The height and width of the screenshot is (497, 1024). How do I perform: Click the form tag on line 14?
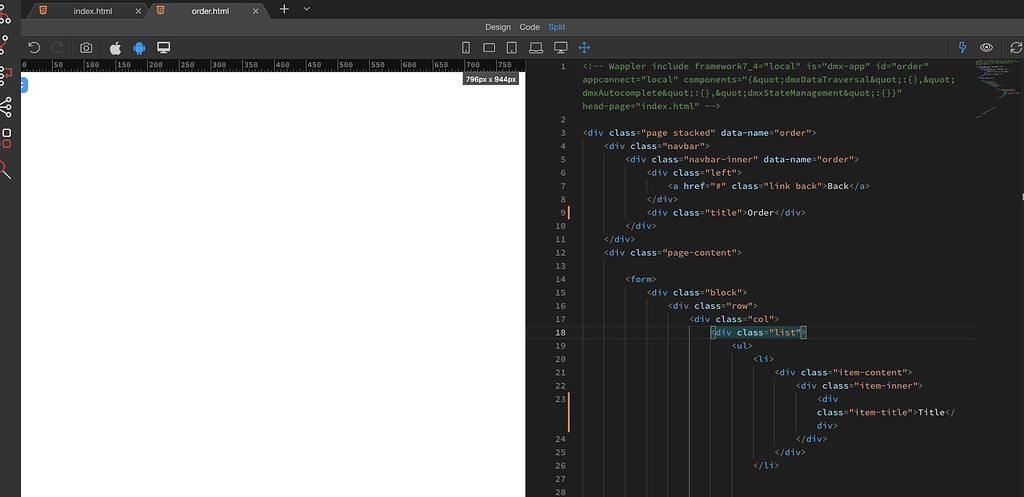pyautogui.click(x=641, y=279)
